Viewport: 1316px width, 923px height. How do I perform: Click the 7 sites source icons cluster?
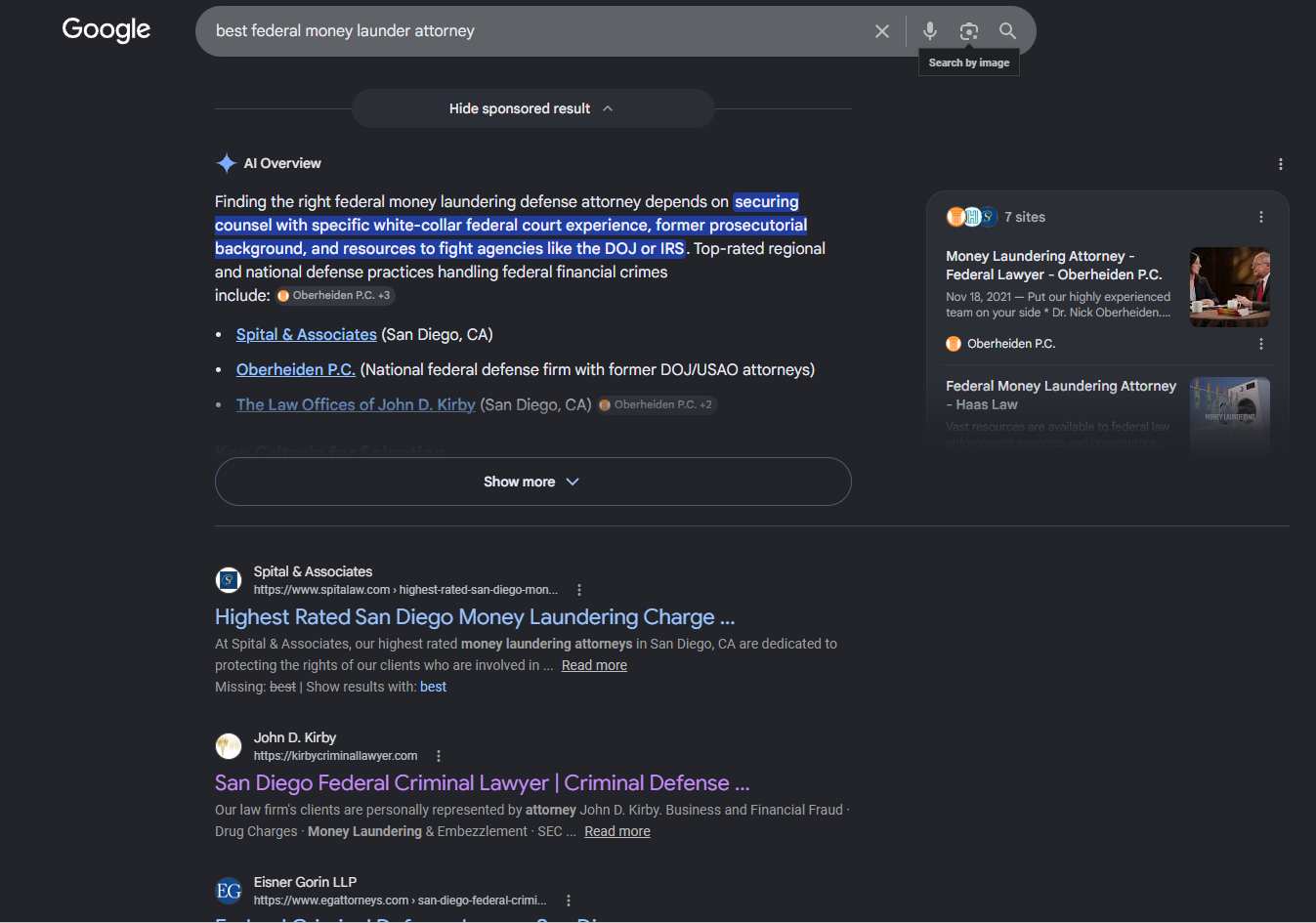click(x=971, y=217)
